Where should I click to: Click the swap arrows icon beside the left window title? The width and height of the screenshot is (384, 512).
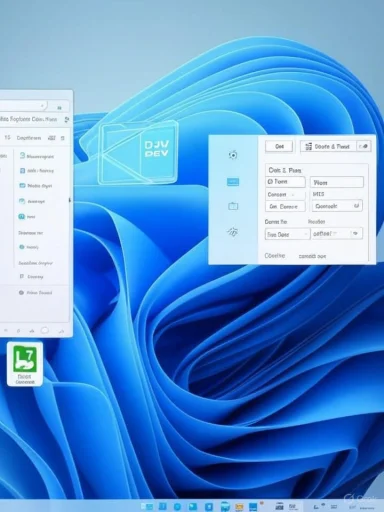tap(66, 119)
